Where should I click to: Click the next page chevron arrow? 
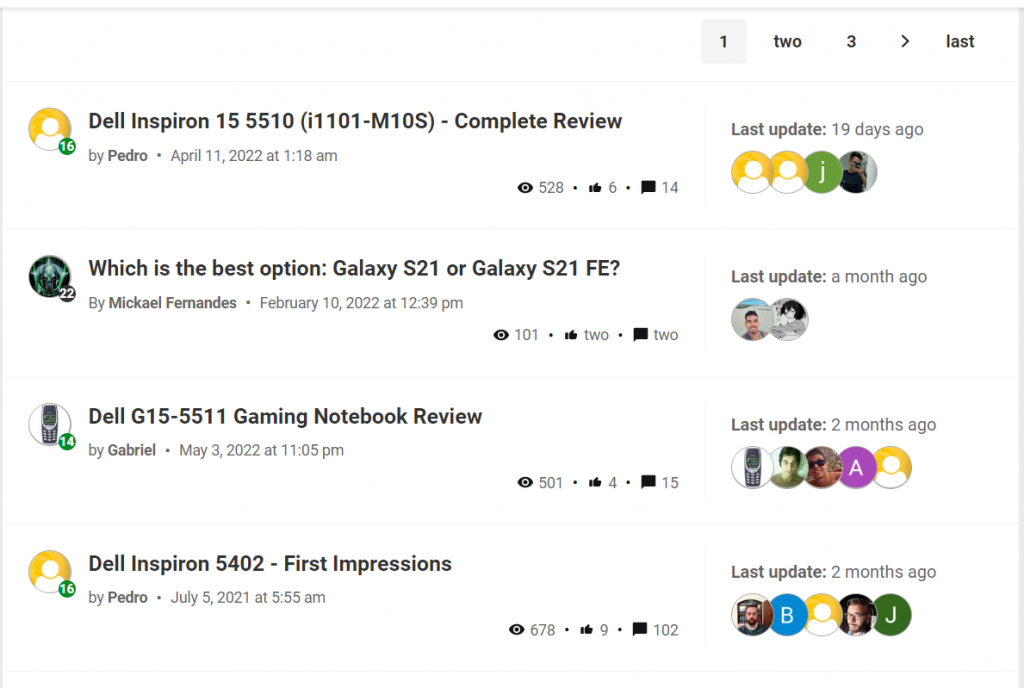click(x=904, y=41)
